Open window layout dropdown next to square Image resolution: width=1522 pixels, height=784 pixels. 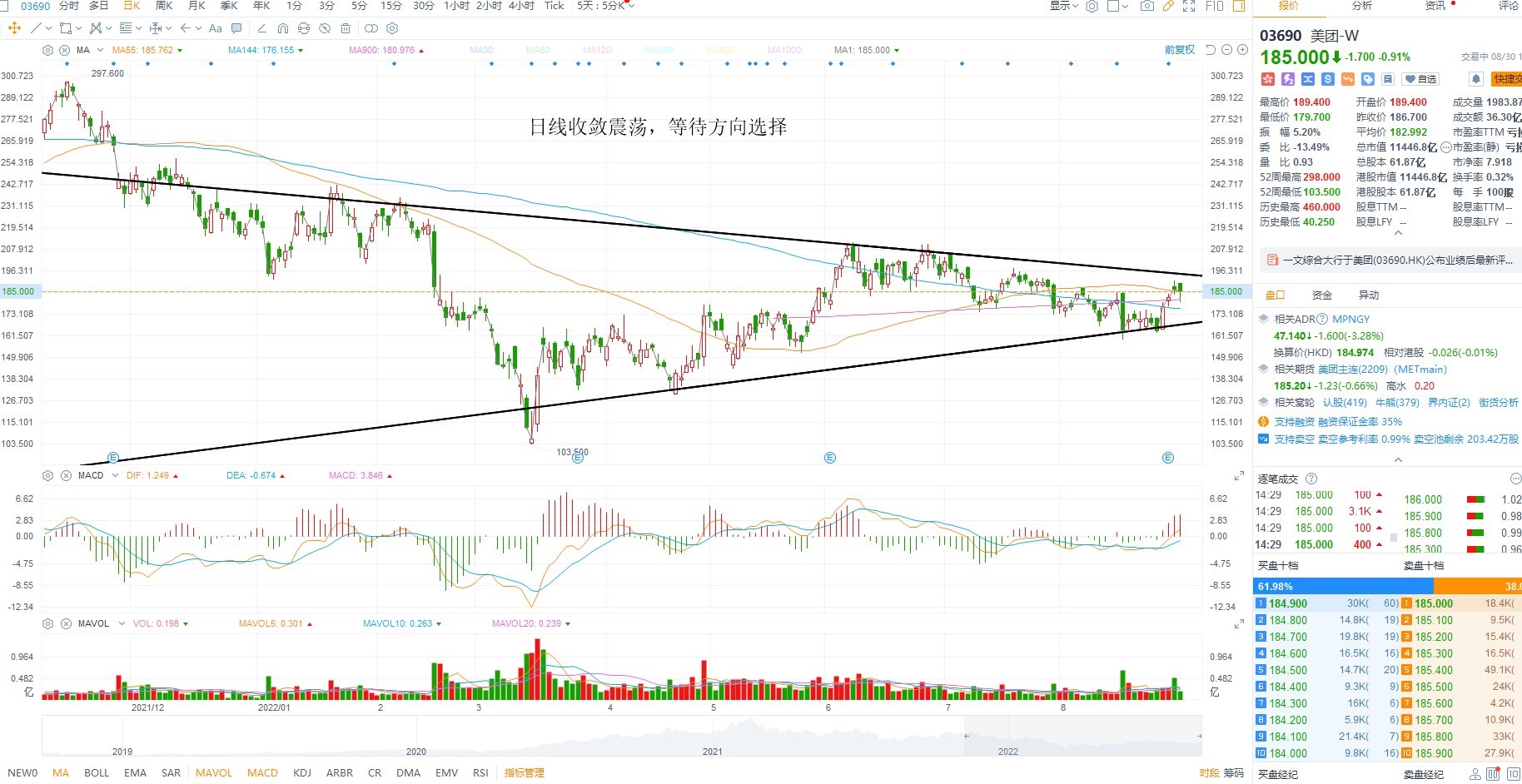click(1125, 6)
